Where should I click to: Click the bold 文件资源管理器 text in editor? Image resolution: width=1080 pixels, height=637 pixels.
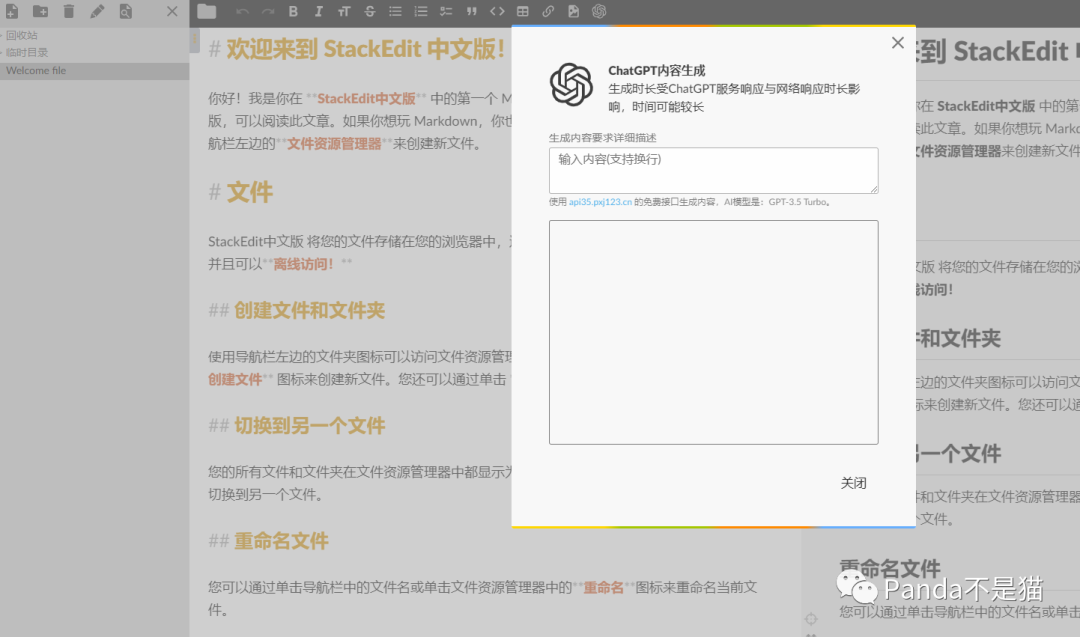[334, 144]
